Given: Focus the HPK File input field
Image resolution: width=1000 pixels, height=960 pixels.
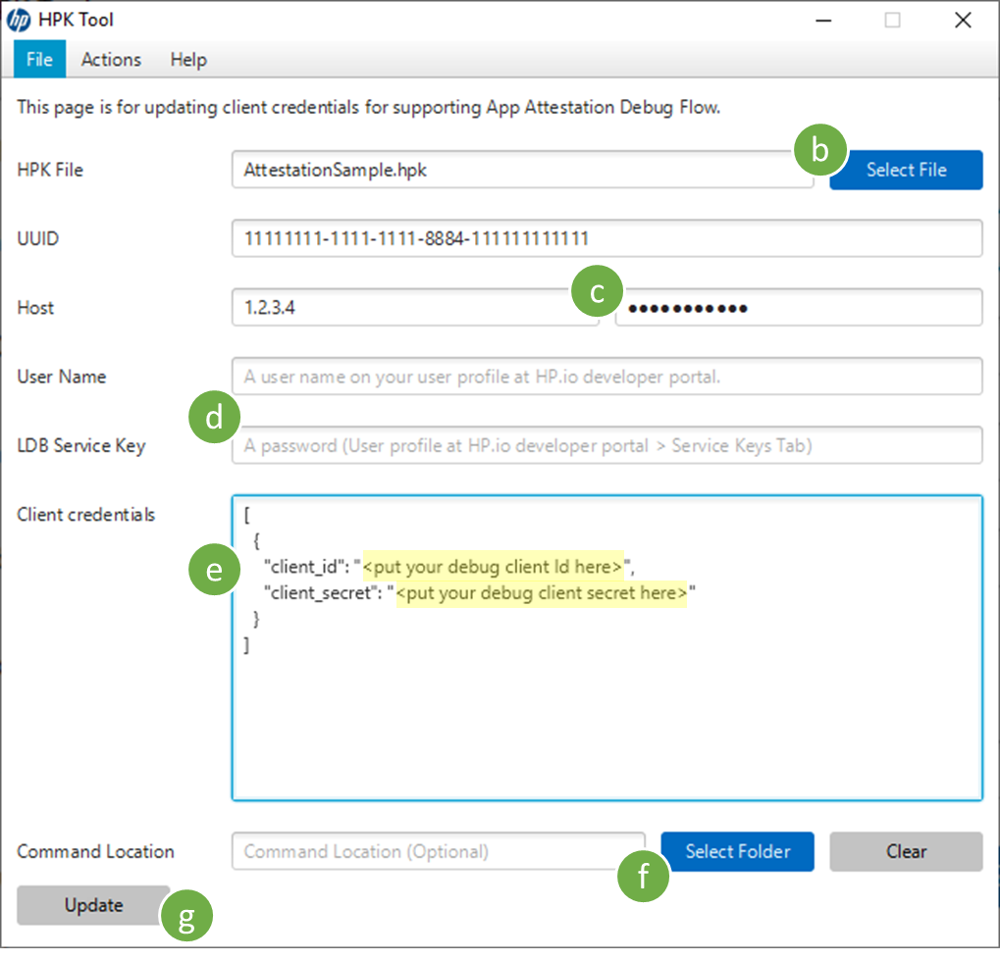Looking at the screenshot, I should coord(523,170).
